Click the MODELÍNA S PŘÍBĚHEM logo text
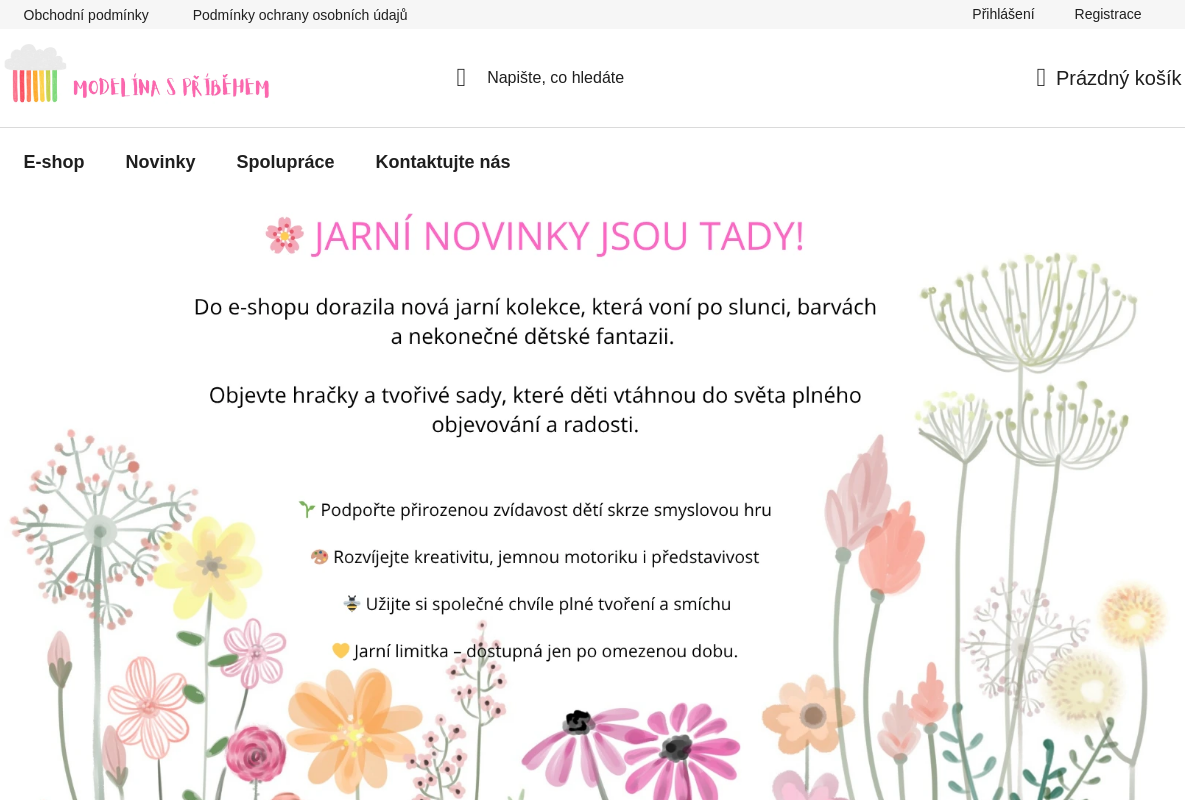The image size is (1200, 800). pos(172,86)
